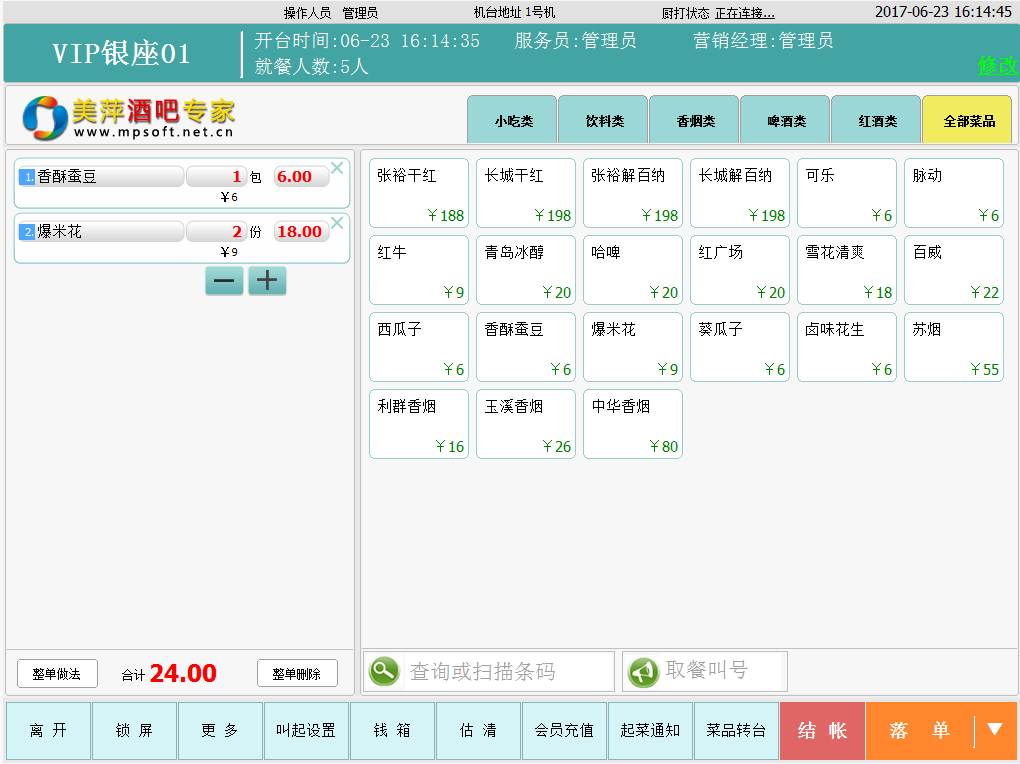
Task: Decrease quantity with the minus button
Action: (x=224, y=281)
